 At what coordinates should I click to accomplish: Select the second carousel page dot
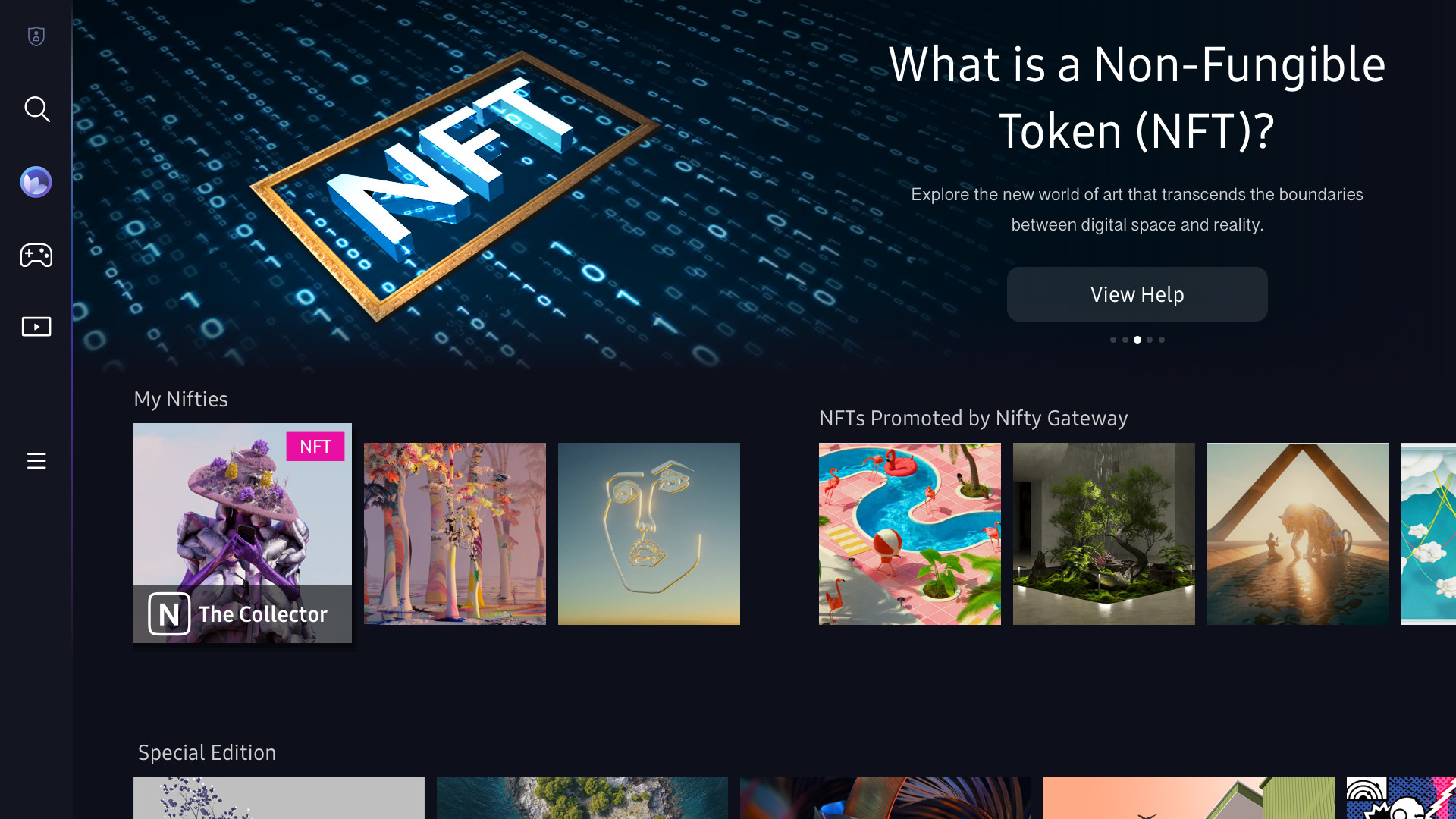click(x=1125, y=340)
